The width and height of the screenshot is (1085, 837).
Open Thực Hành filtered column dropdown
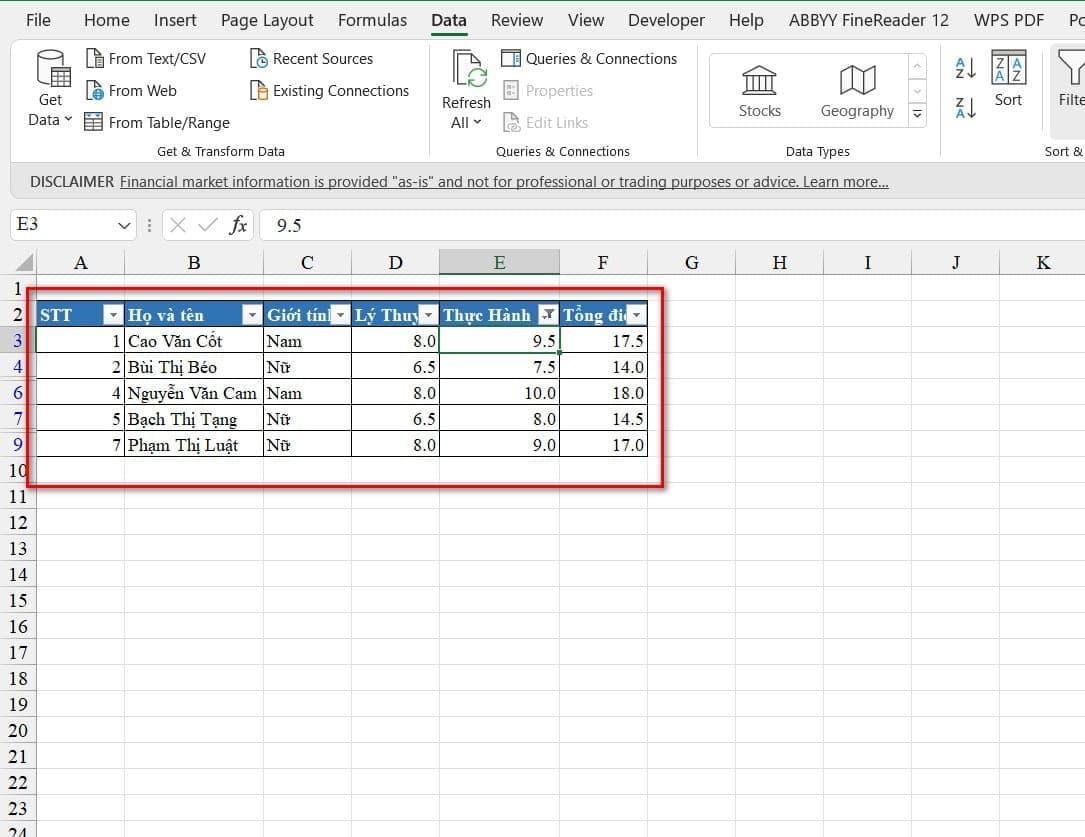[547, 315]
